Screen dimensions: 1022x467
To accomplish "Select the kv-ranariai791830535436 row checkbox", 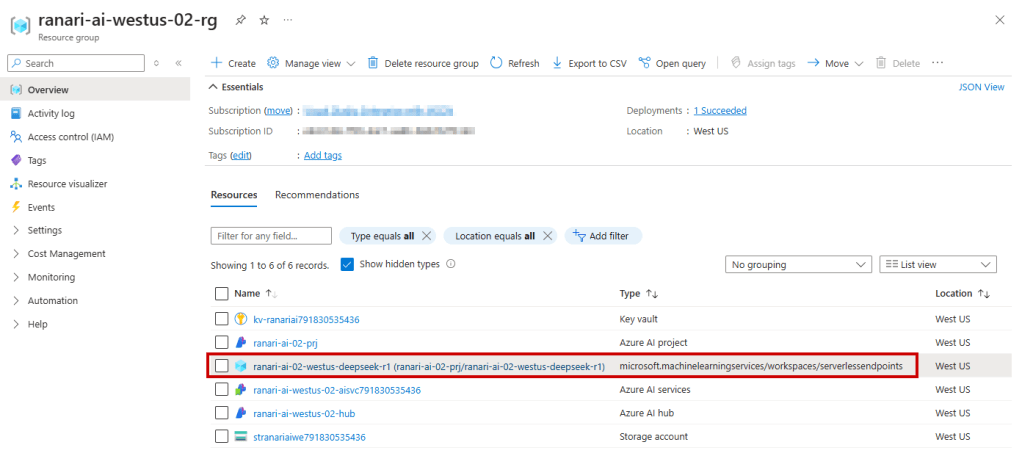I will tap(222, 319).
